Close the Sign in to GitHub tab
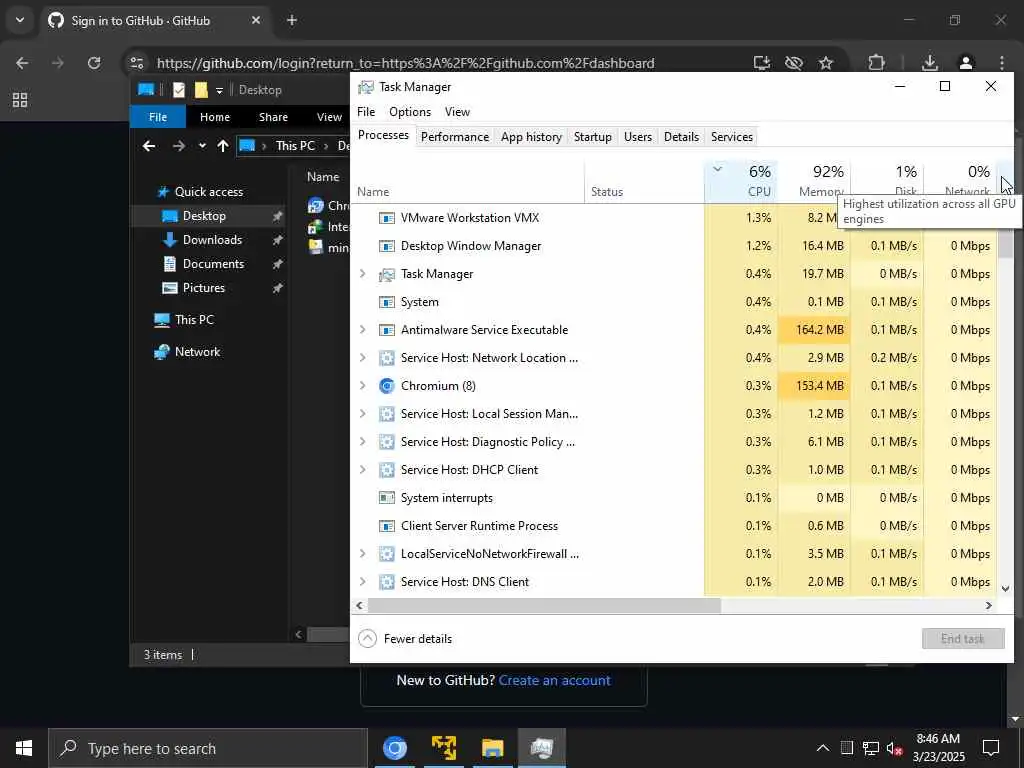The image size is (1024, 768). [256, 20]
